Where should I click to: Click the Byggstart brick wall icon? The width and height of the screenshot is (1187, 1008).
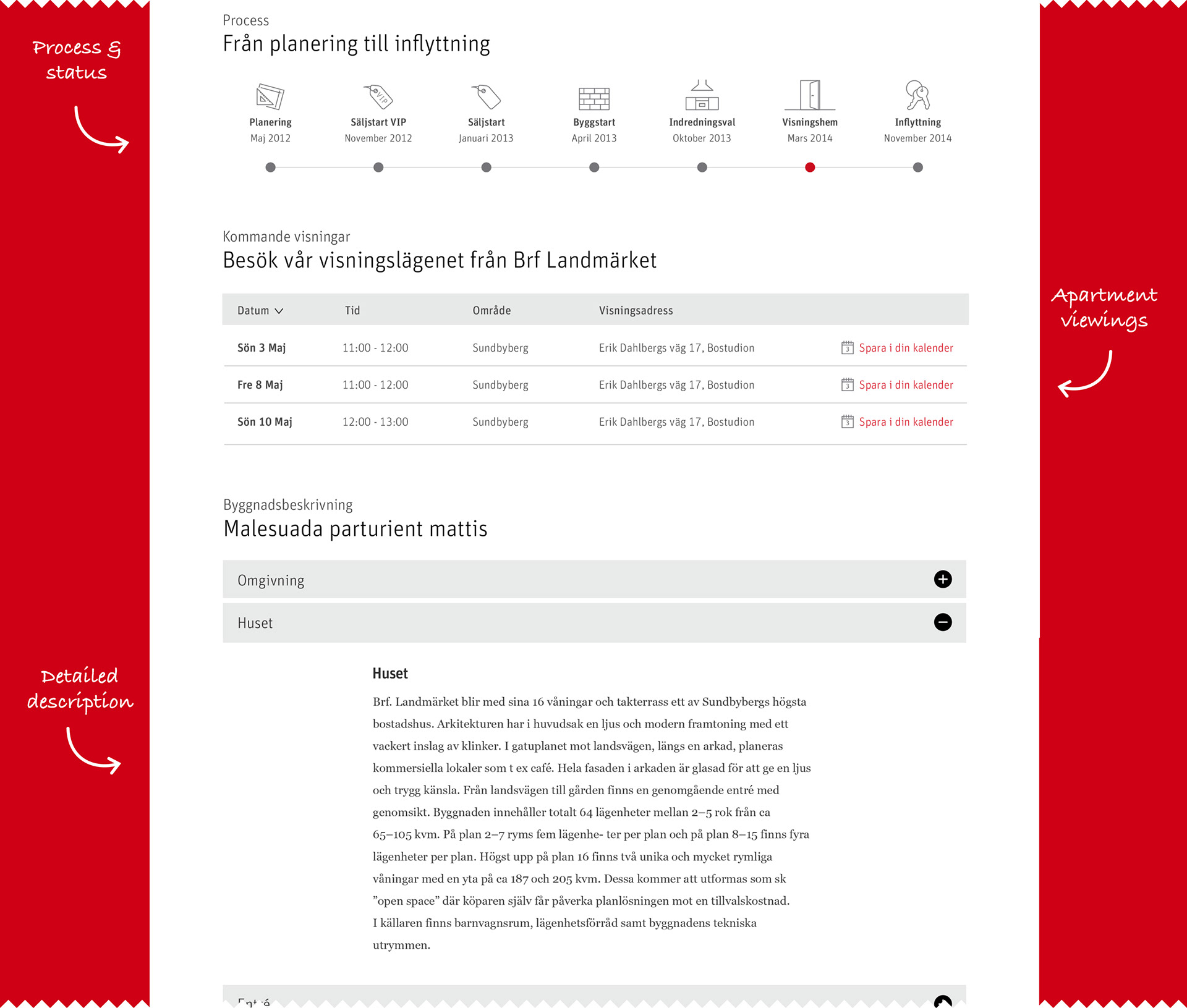click(594, 98)
